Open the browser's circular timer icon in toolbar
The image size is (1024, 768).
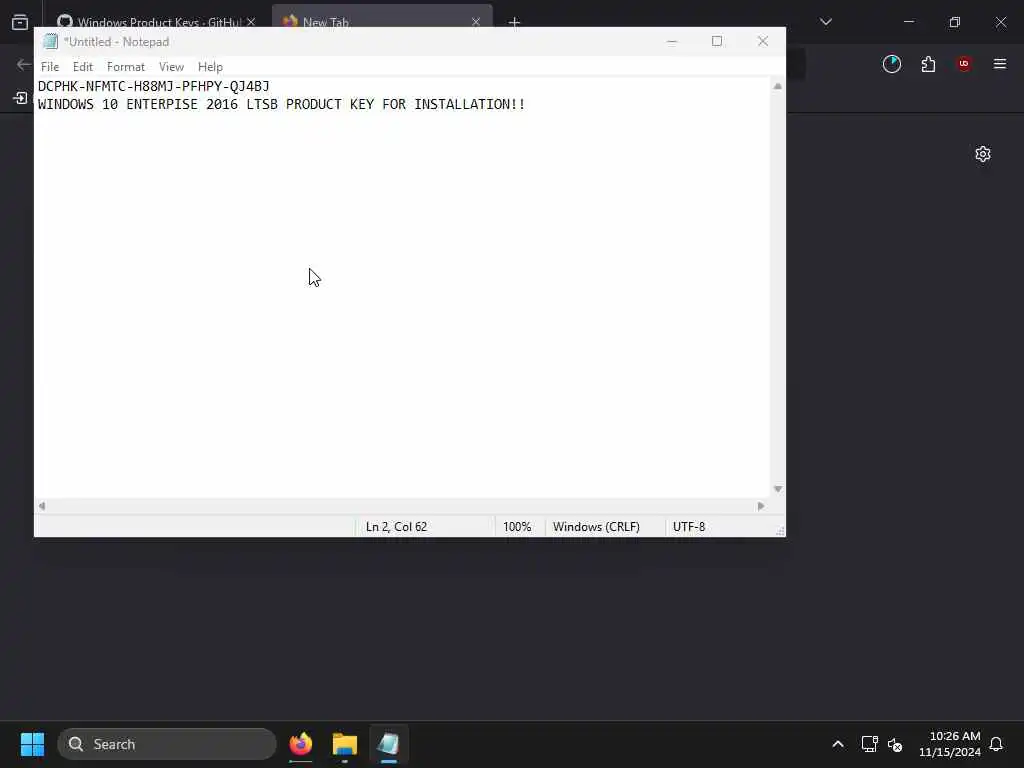point(891,64)
